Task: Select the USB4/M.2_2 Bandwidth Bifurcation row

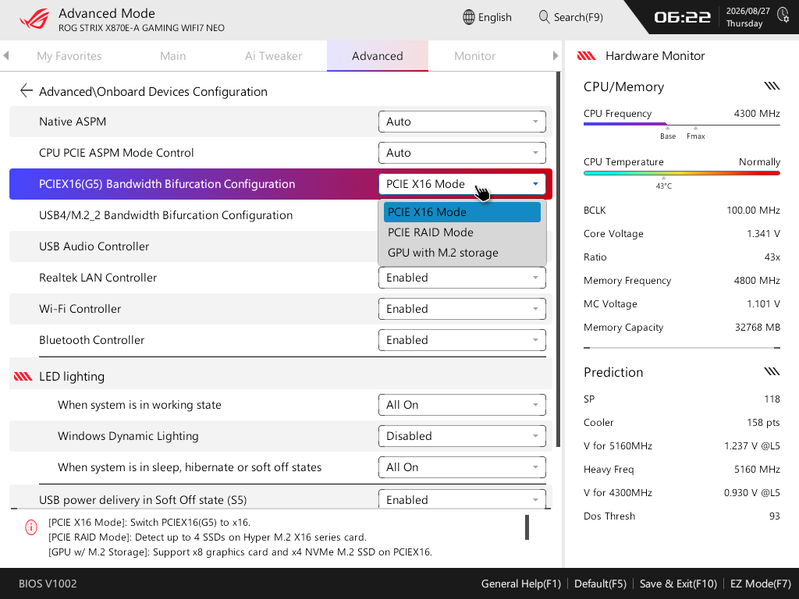Action: [x=194, y=215]
